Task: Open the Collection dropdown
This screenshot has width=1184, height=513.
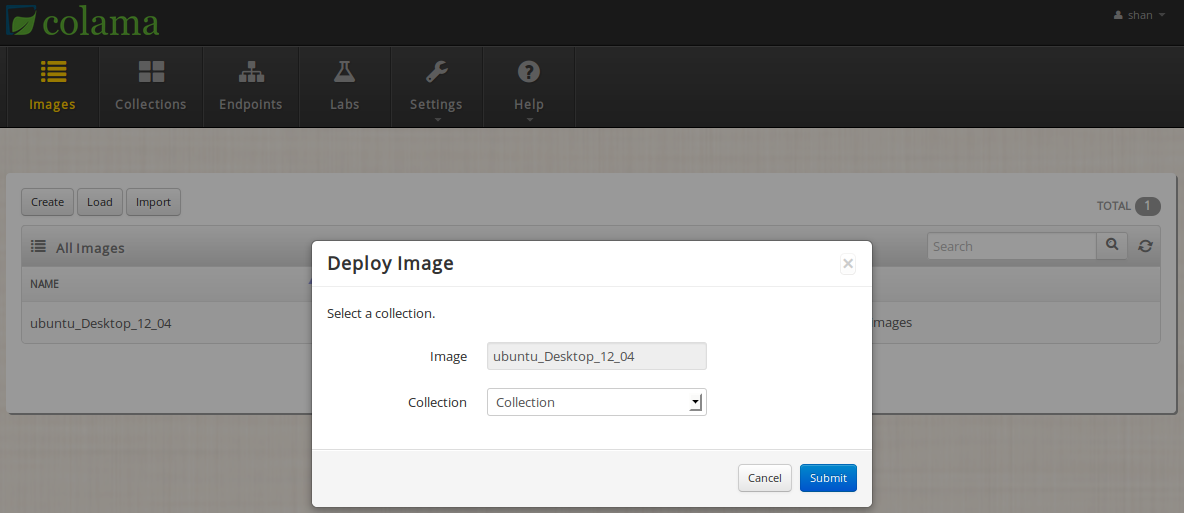Action: coord(597,402)
